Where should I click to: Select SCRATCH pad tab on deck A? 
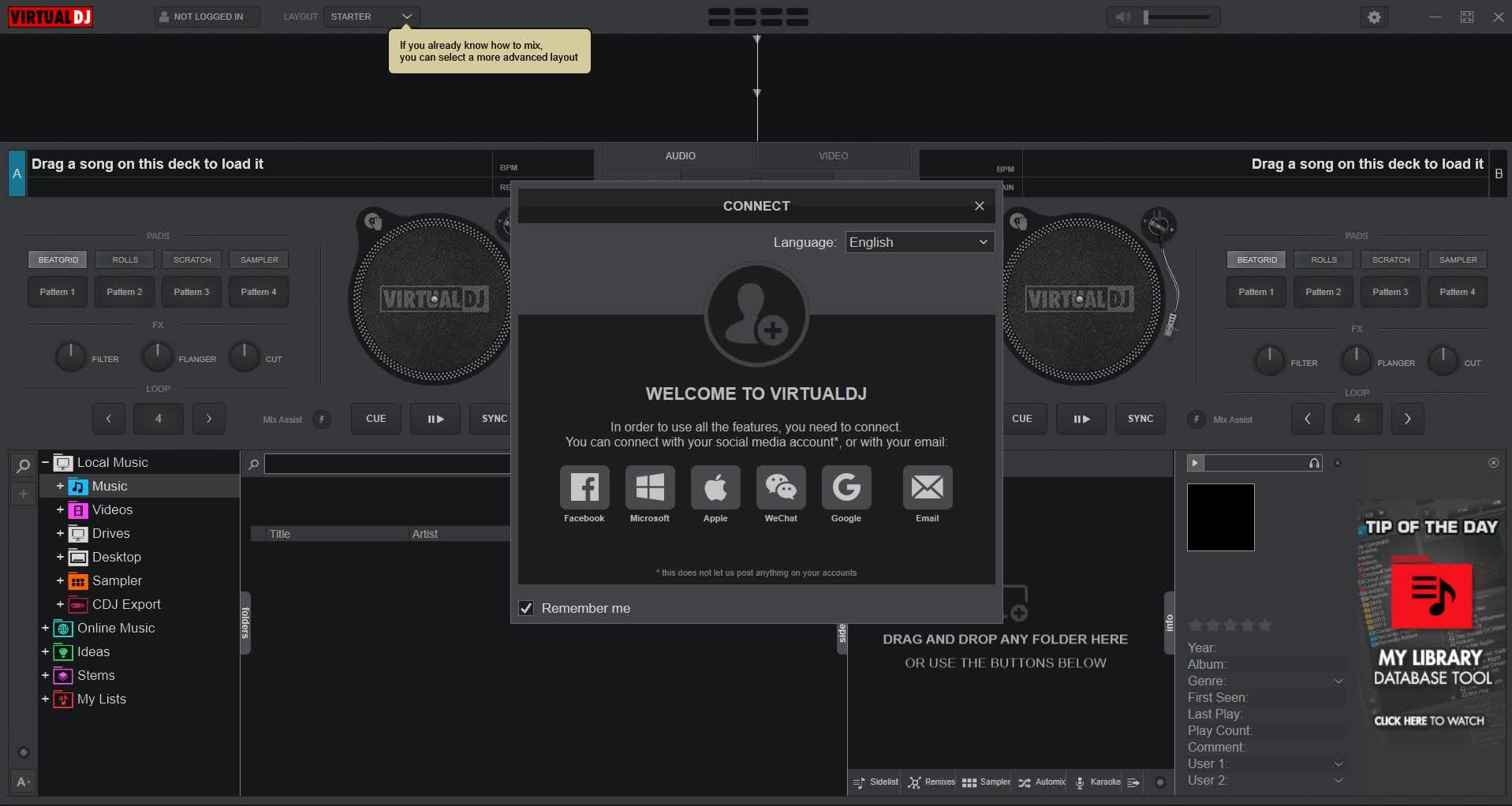(x=192, y=260)
